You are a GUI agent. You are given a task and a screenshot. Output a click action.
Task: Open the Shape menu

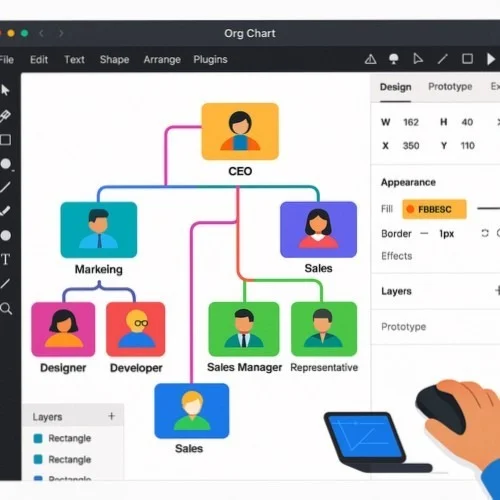114,60
